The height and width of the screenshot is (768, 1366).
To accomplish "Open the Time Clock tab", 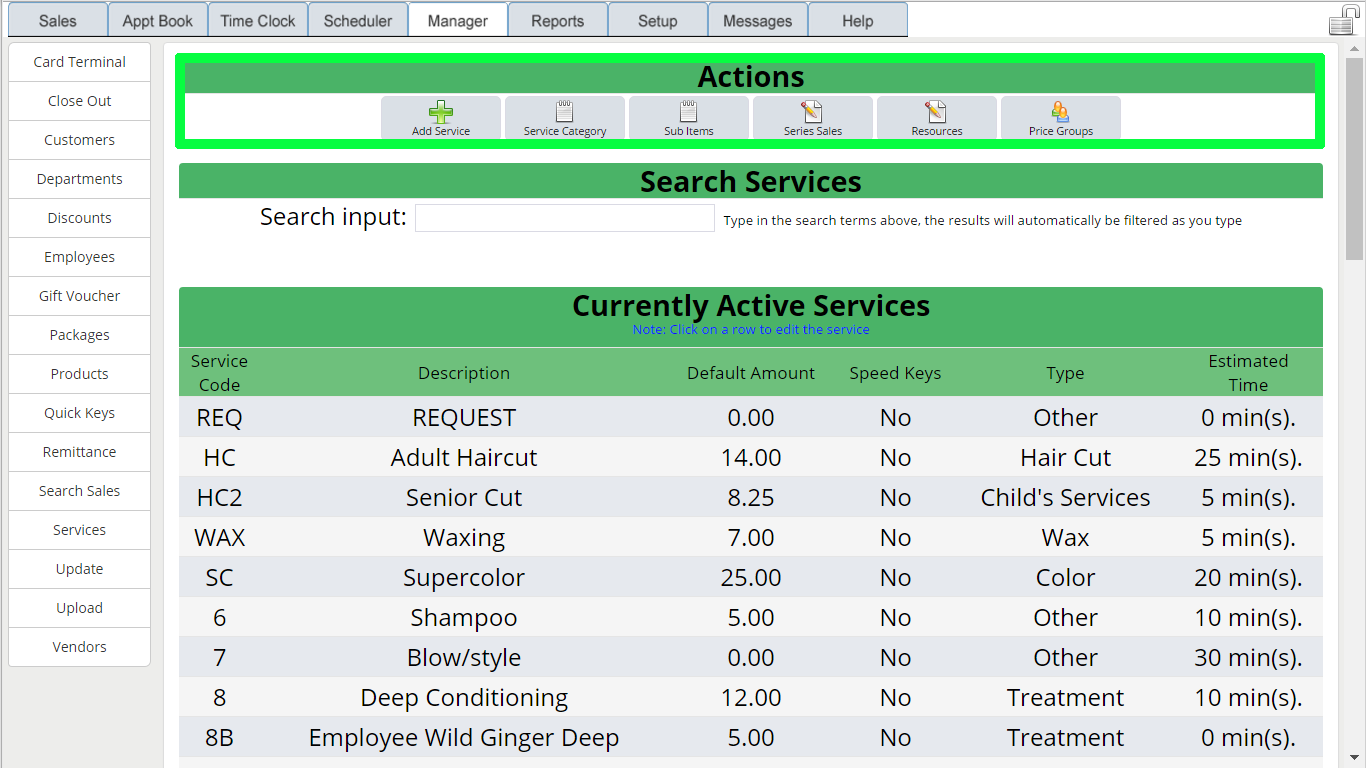I will [258, 20].
